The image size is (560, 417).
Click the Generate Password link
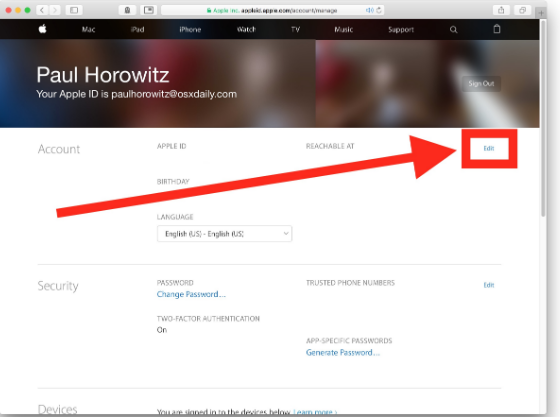point(343,353)
